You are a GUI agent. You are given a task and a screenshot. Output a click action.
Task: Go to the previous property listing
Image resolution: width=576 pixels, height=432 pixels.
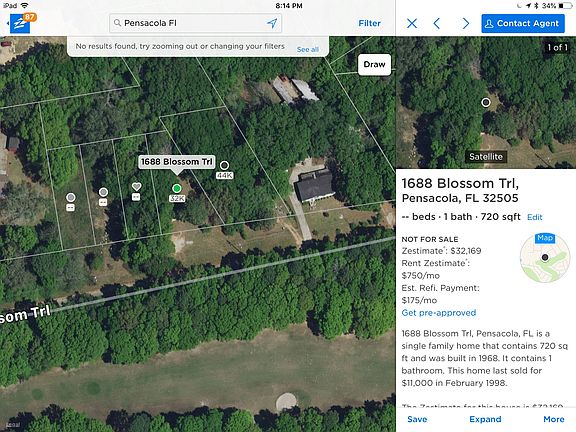click(x=437, y=24)
